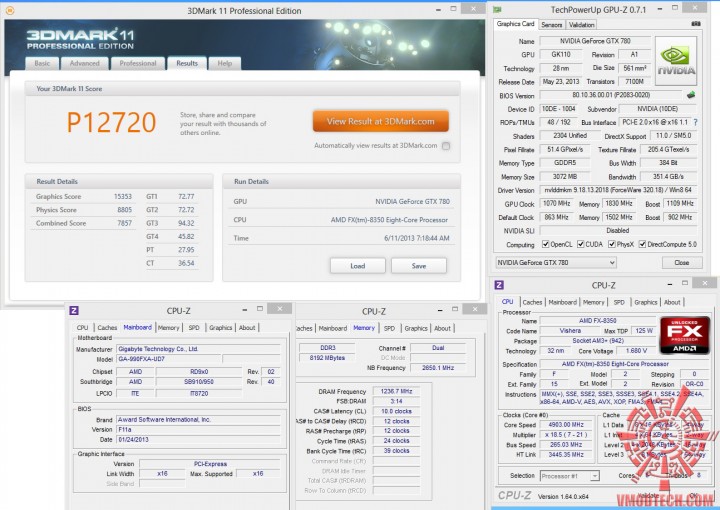This screenshot has width=720, height=510.
Task: Click the BIOS version F11a field
Action: click(x=198, y=430)
